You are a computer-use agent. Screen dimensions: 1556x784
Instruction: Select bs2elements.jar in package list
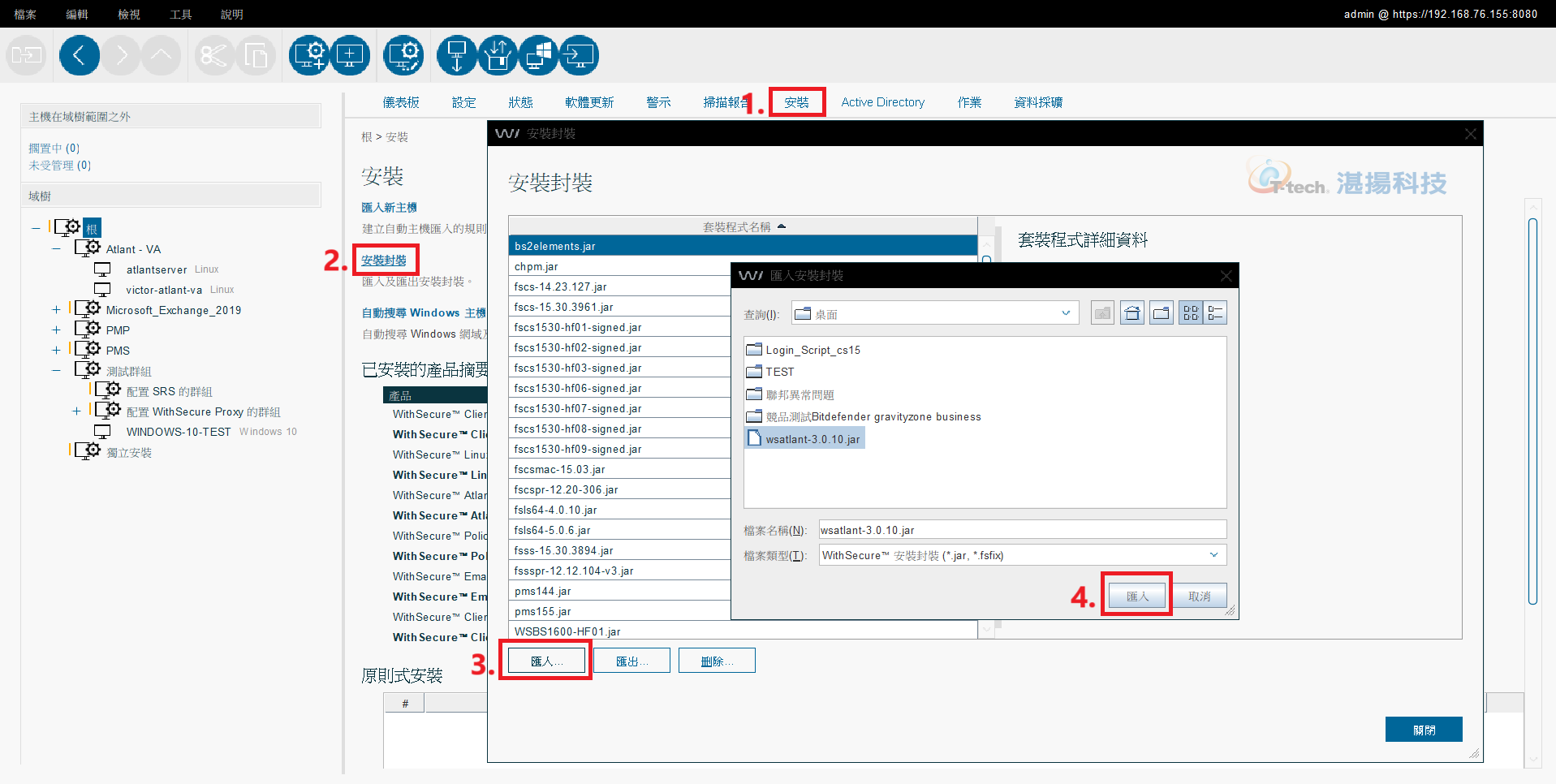click(743, 246)
